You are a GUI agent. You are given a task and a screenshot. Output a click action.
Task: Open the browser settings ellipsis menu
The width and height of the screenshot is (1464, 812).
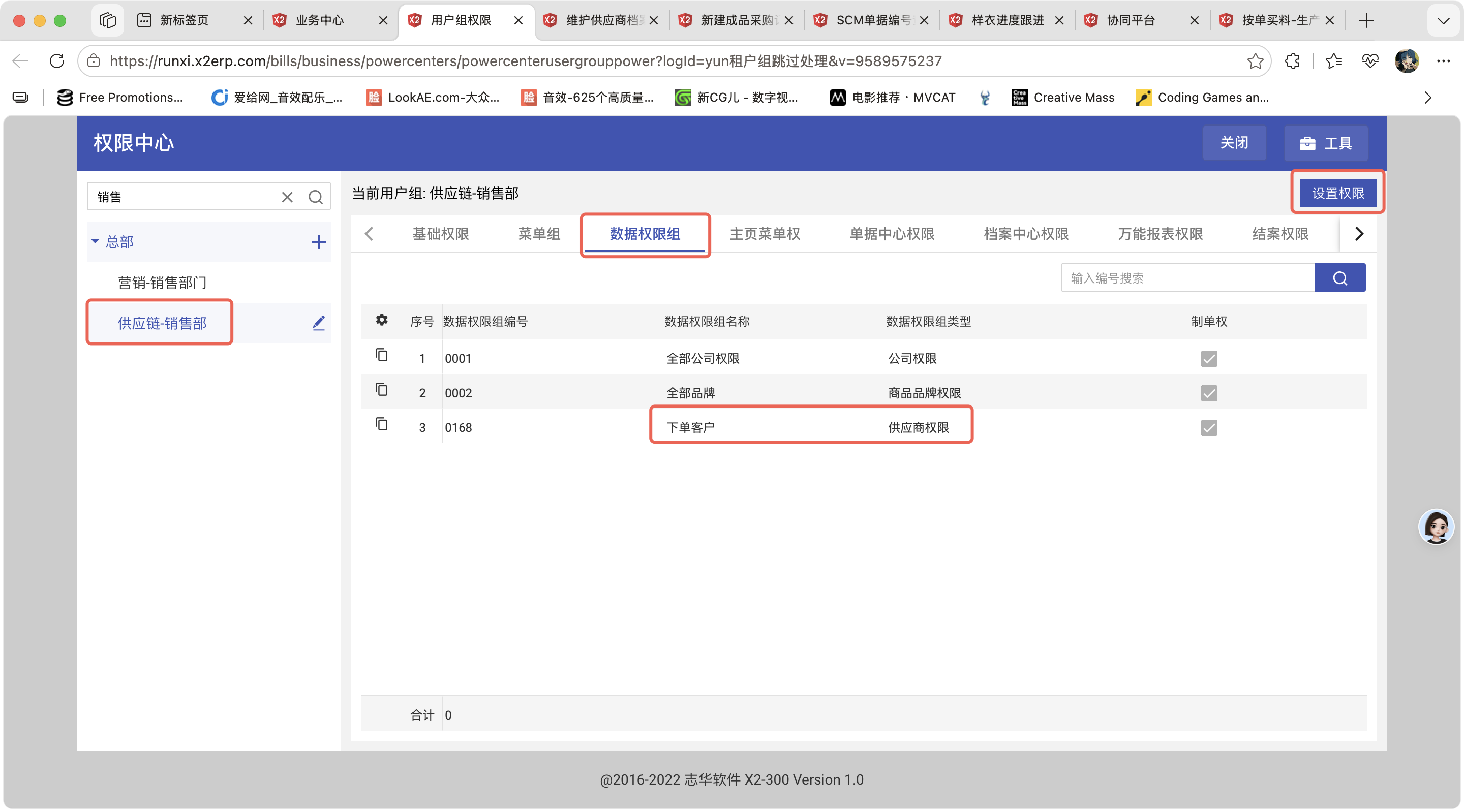pos(1444,61)
